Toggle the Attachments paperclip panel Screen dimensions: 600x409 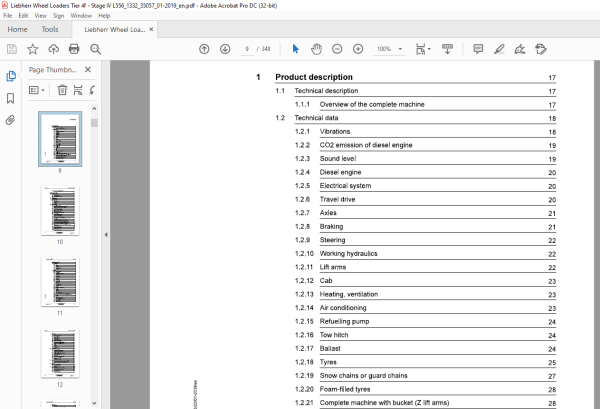pos(10,120)
